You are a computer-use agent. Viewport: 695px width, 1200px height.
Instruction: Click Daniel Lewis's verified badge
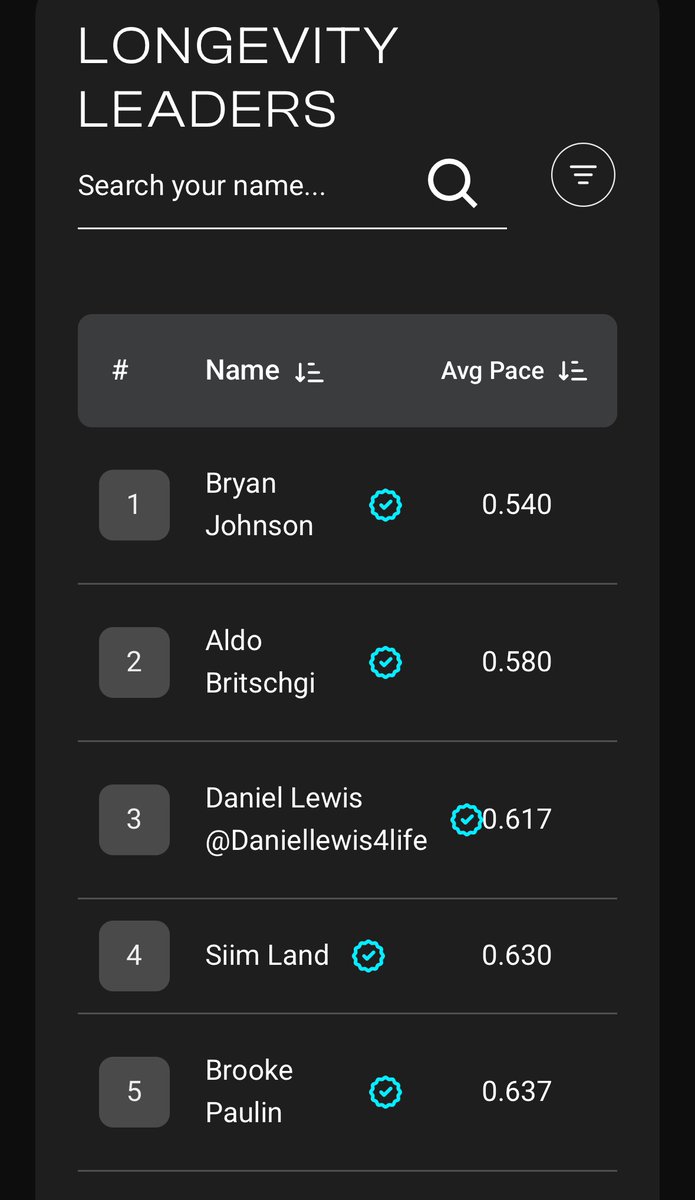click(467, 820)
